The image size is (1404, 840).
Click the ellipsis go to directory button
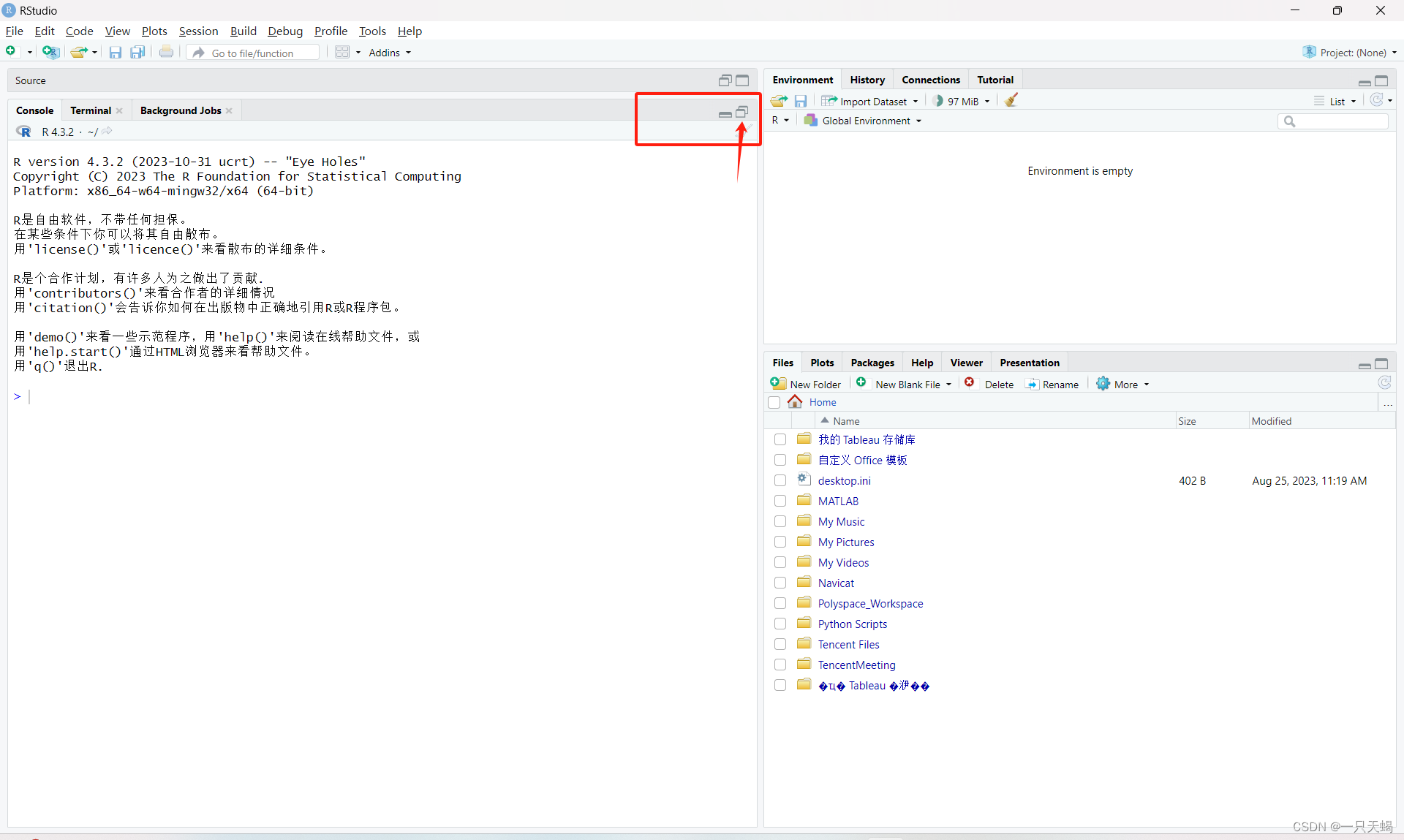1388,403
